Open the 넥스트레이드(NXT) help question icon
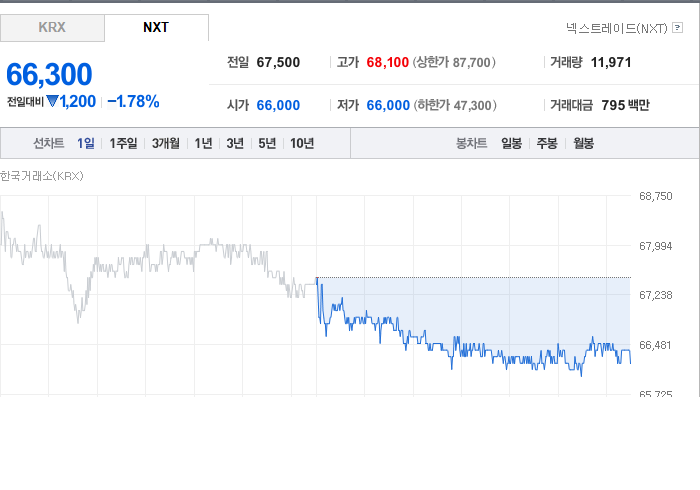 click(677, 28)
